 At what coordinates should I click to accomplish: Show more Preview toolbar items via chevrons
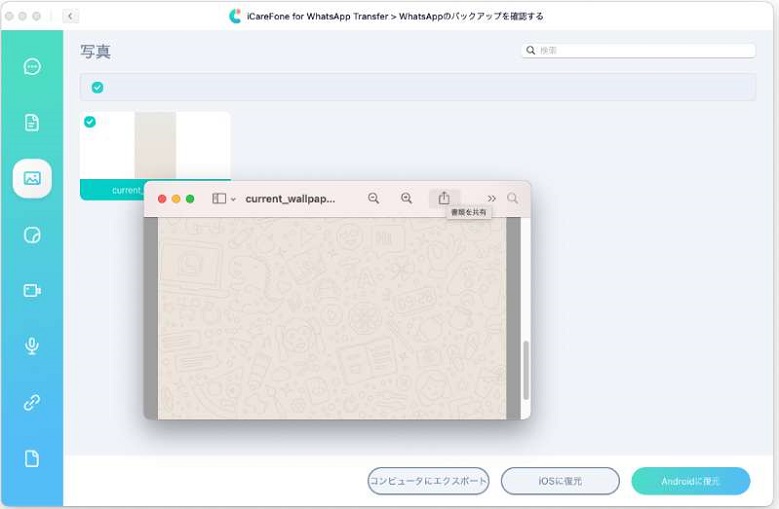click(x=491, y=199)
